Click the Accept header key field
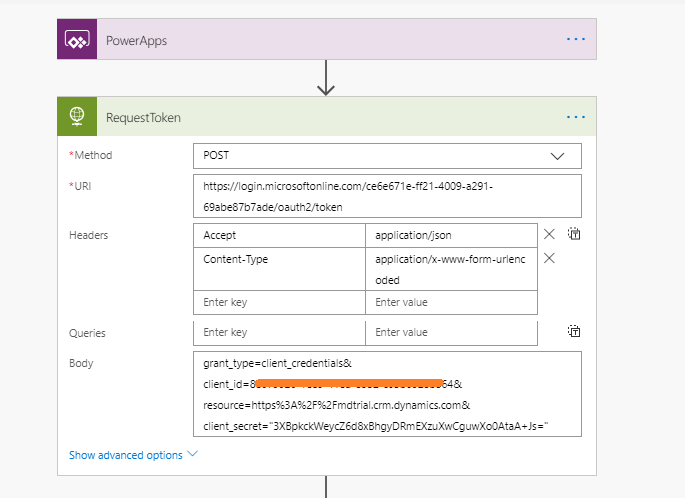The height and width of the screenshot is (498, 685). pyautogui.click(x=279, y=235)
